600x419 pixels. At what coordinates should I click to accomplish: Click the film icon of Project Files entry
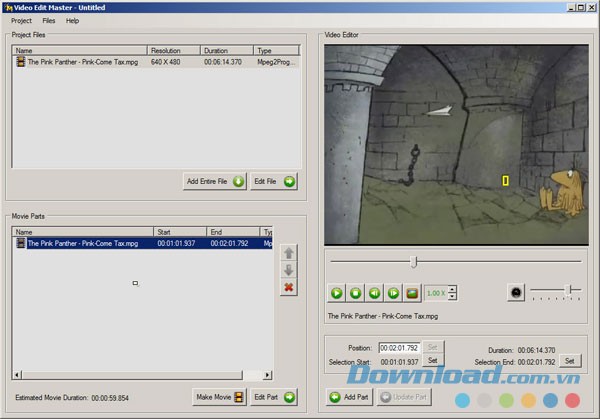(x=21, y=62)
